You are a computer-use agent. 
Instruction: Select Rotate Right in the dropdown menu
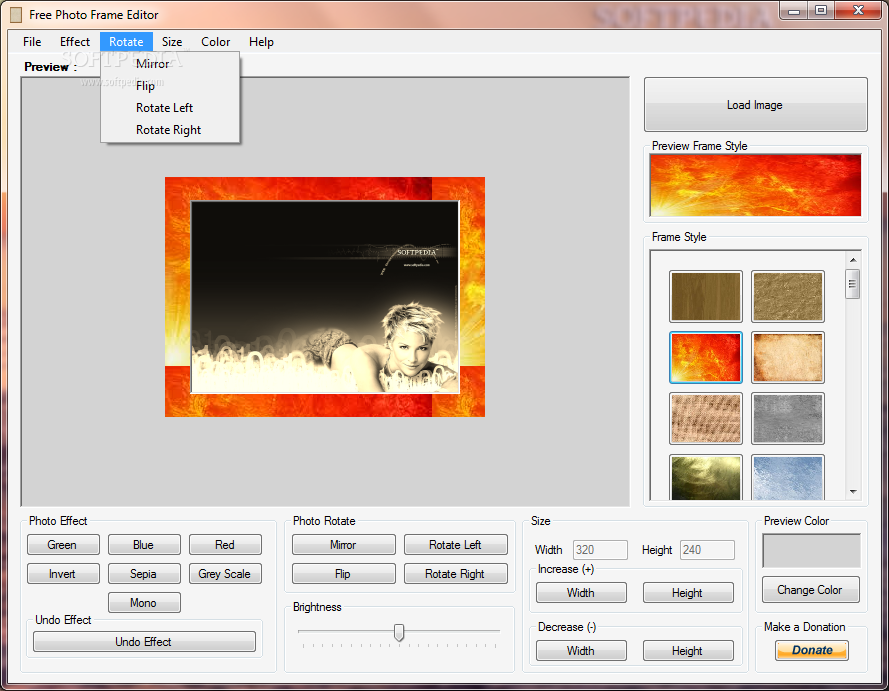pyautogui.click(x=170, y=130)
